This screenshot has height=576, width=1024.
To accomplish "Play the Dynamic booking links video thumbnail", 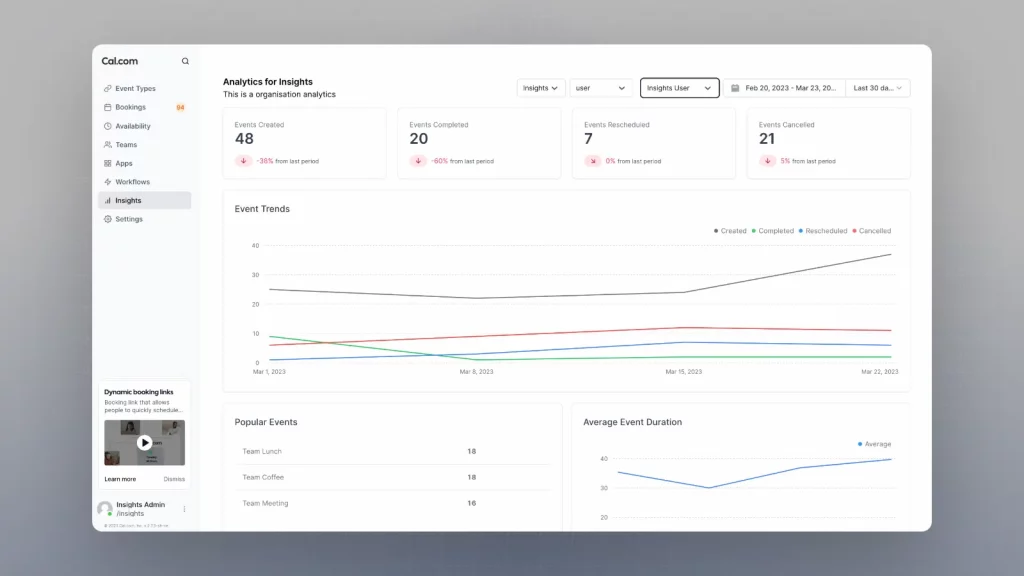I will pyautogui.click(x=144, y=442).
